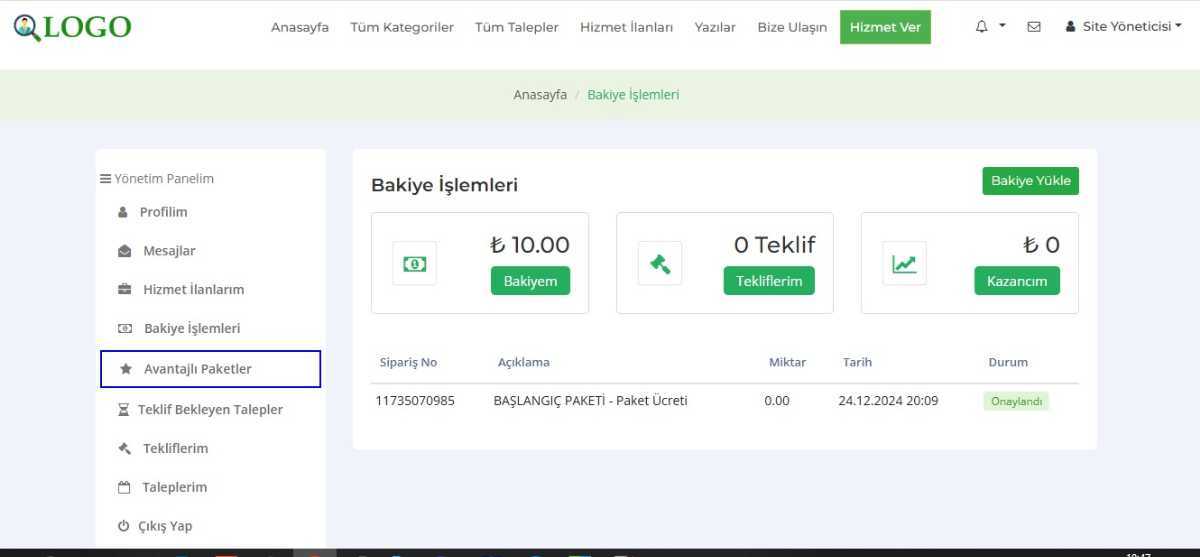Image resolution: width=1200 pixels, height=557 pixels.
Task: Toggle the Yönetim Panelim hamburger menu icon
Action: (x=105, y=179)
